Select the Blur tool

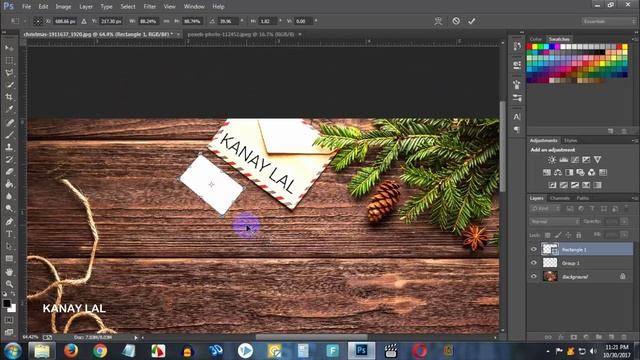(9, 196)
